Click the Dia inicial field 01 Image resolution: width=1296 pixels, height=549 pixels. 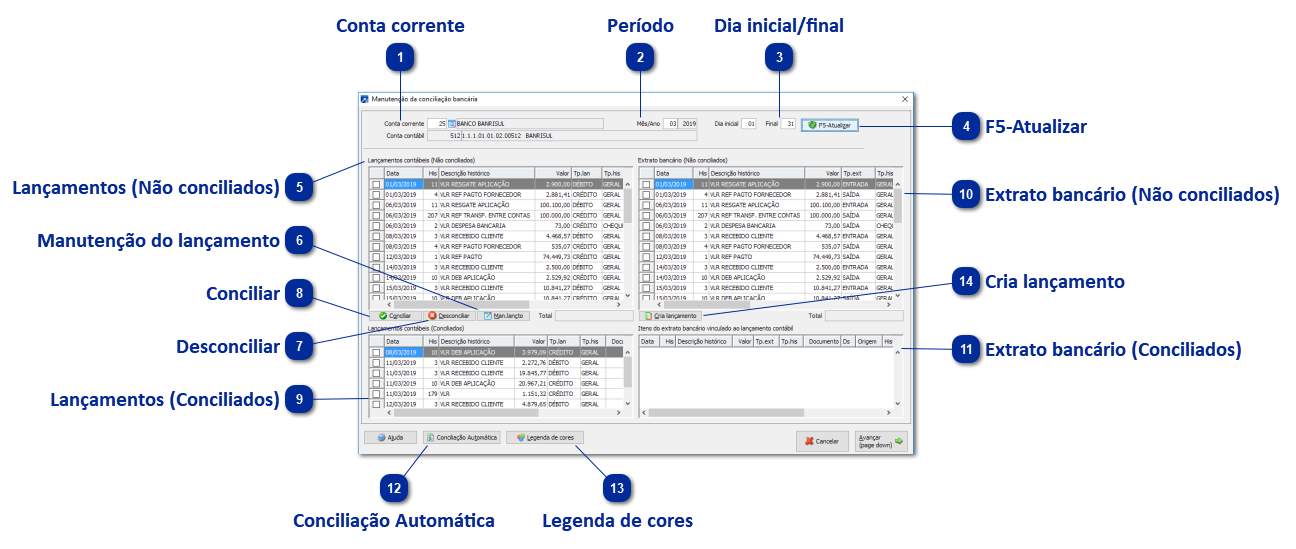[749, 124]
